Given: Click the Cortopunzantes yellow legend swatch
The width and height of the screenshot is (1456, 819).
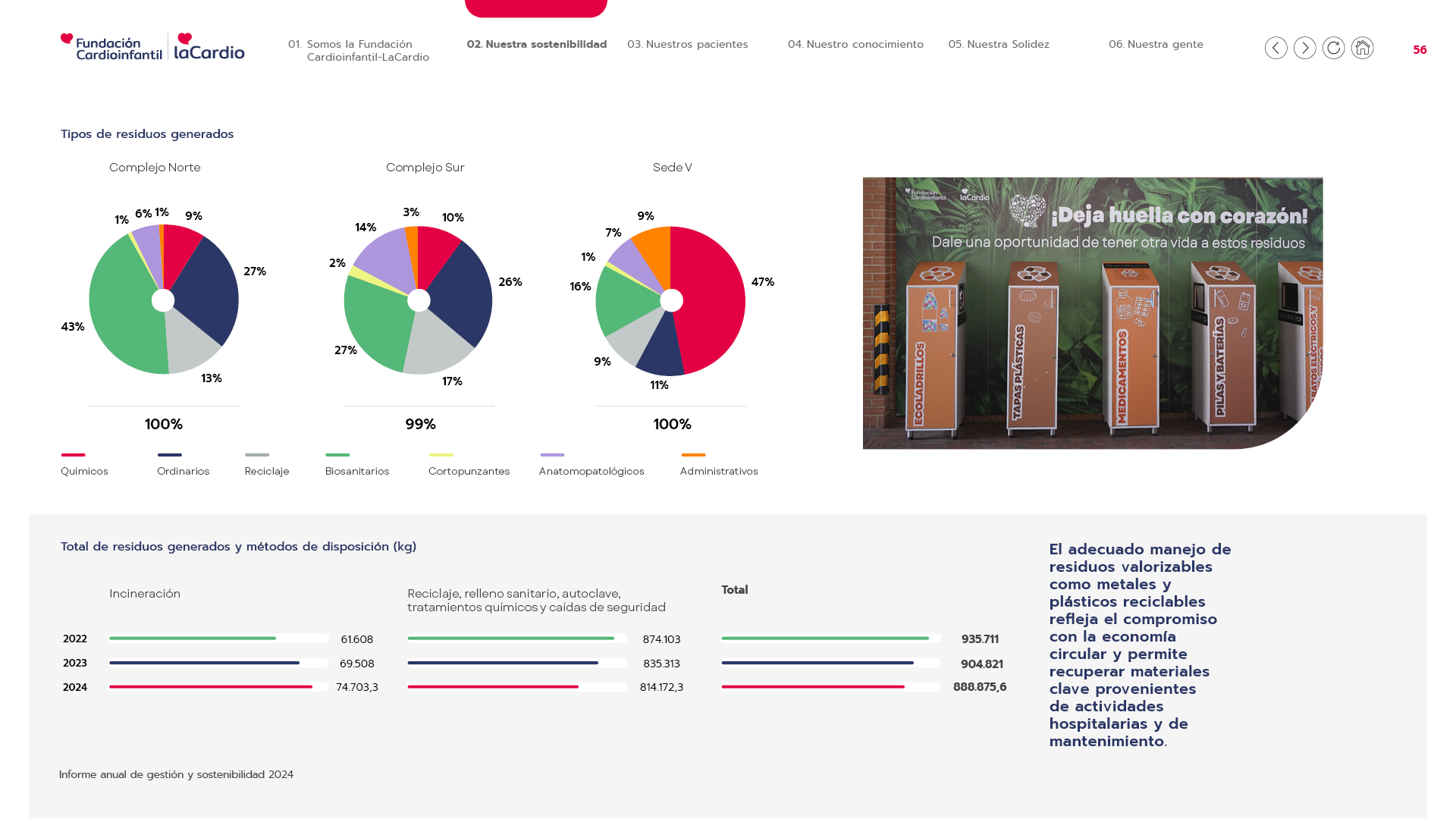Looking at the screenshot, I should coord(441,455).
